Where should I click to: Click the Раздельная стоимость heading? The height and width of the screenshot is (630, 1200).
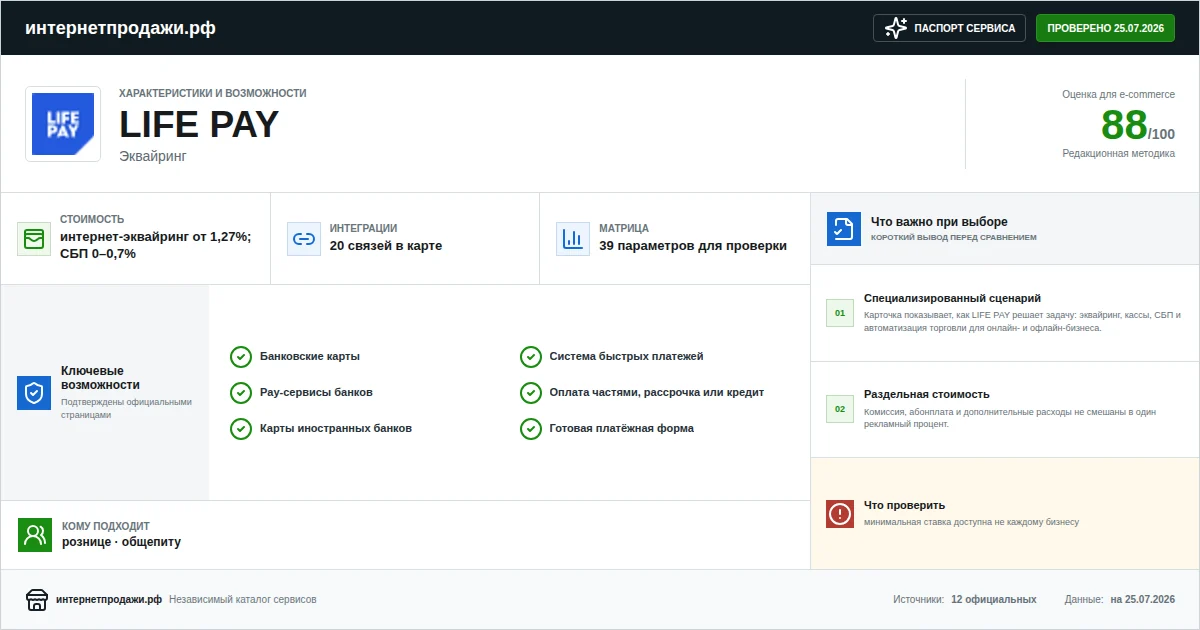point(927,394)
